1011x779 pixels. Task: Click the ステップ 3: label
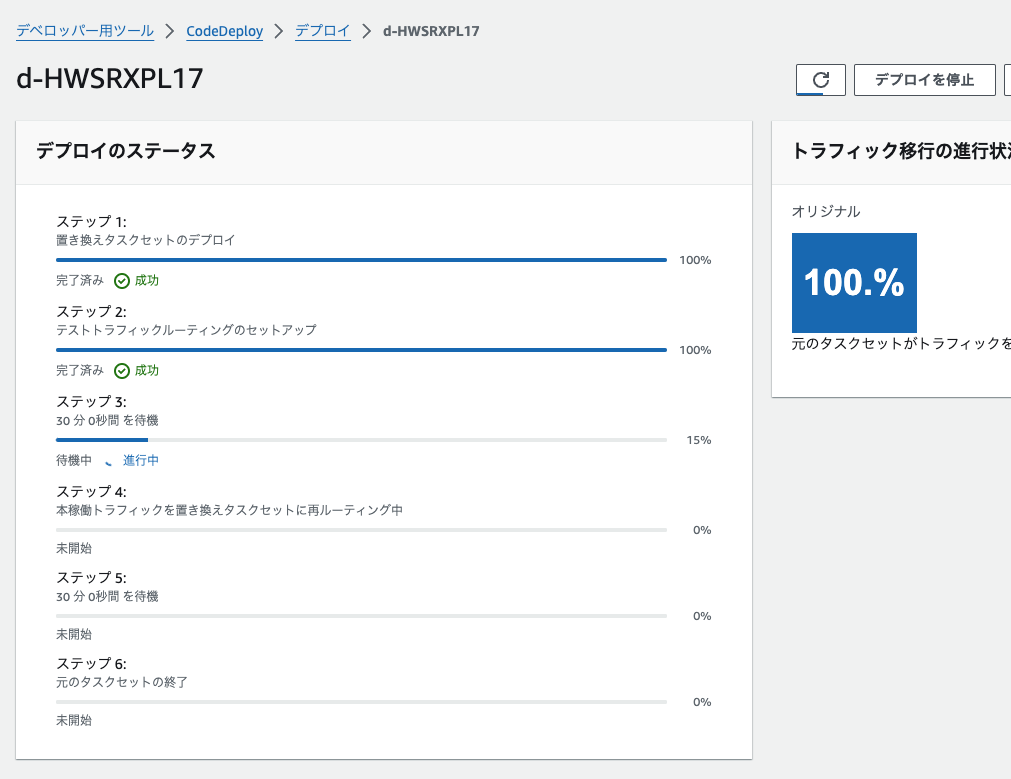tap(92, 402)
